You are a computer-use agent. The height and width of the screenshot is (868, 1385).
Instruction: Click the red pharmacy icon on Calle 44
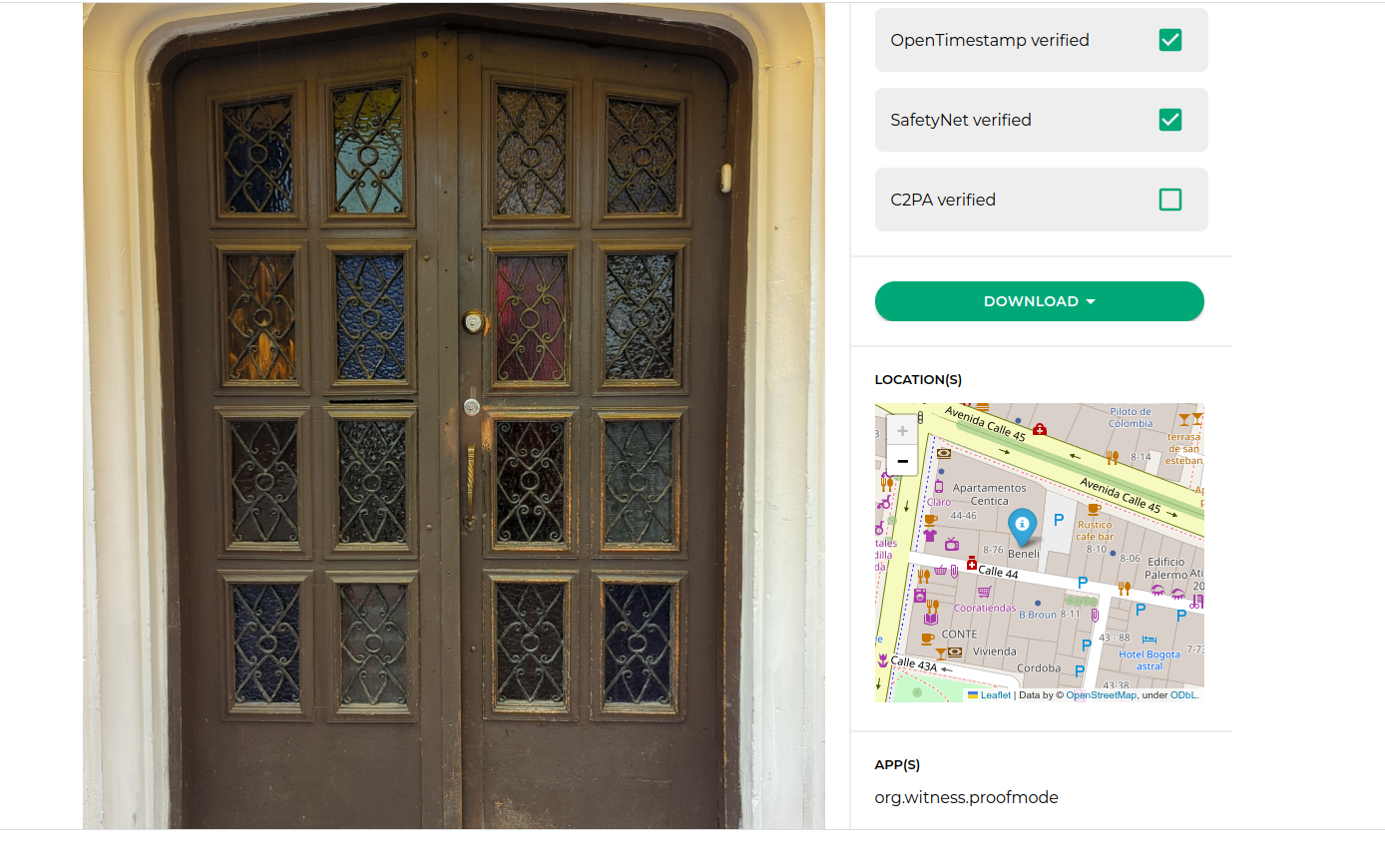pyautogui.click(x=972, y=565)
